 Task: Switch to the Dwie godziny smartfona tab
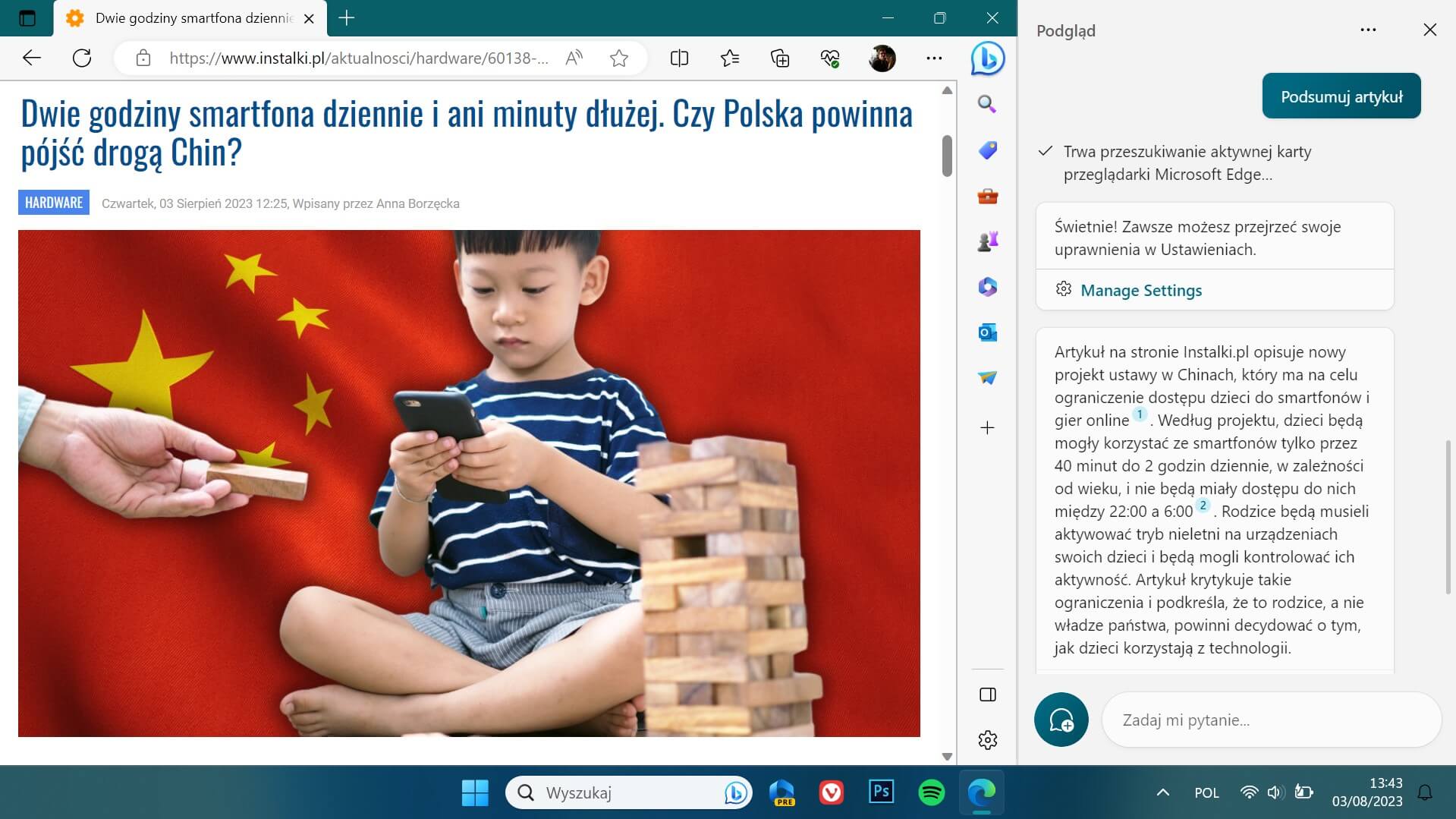tap(182, 17)
